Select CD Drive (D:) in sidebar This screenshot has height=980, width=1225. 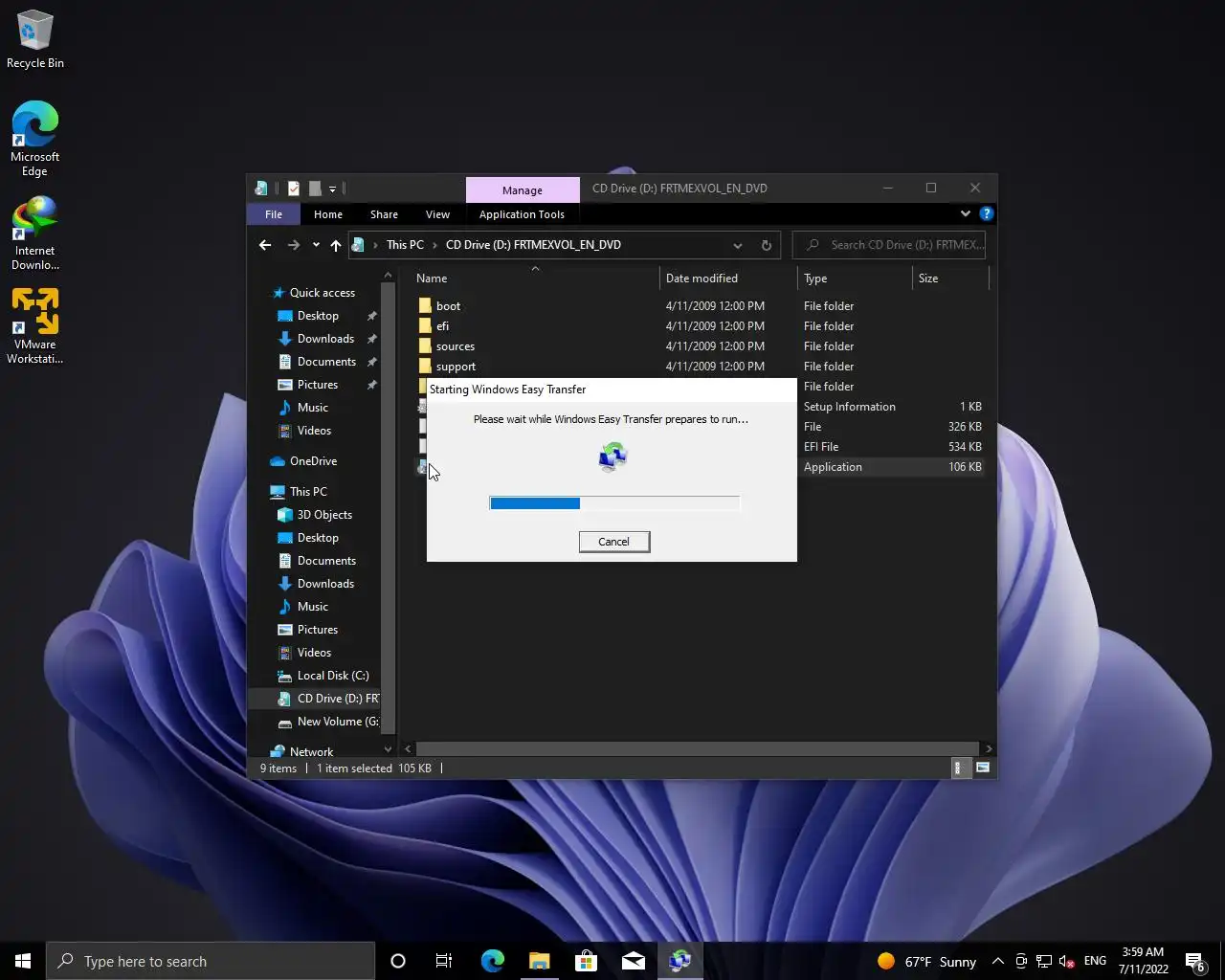[338, 699]
